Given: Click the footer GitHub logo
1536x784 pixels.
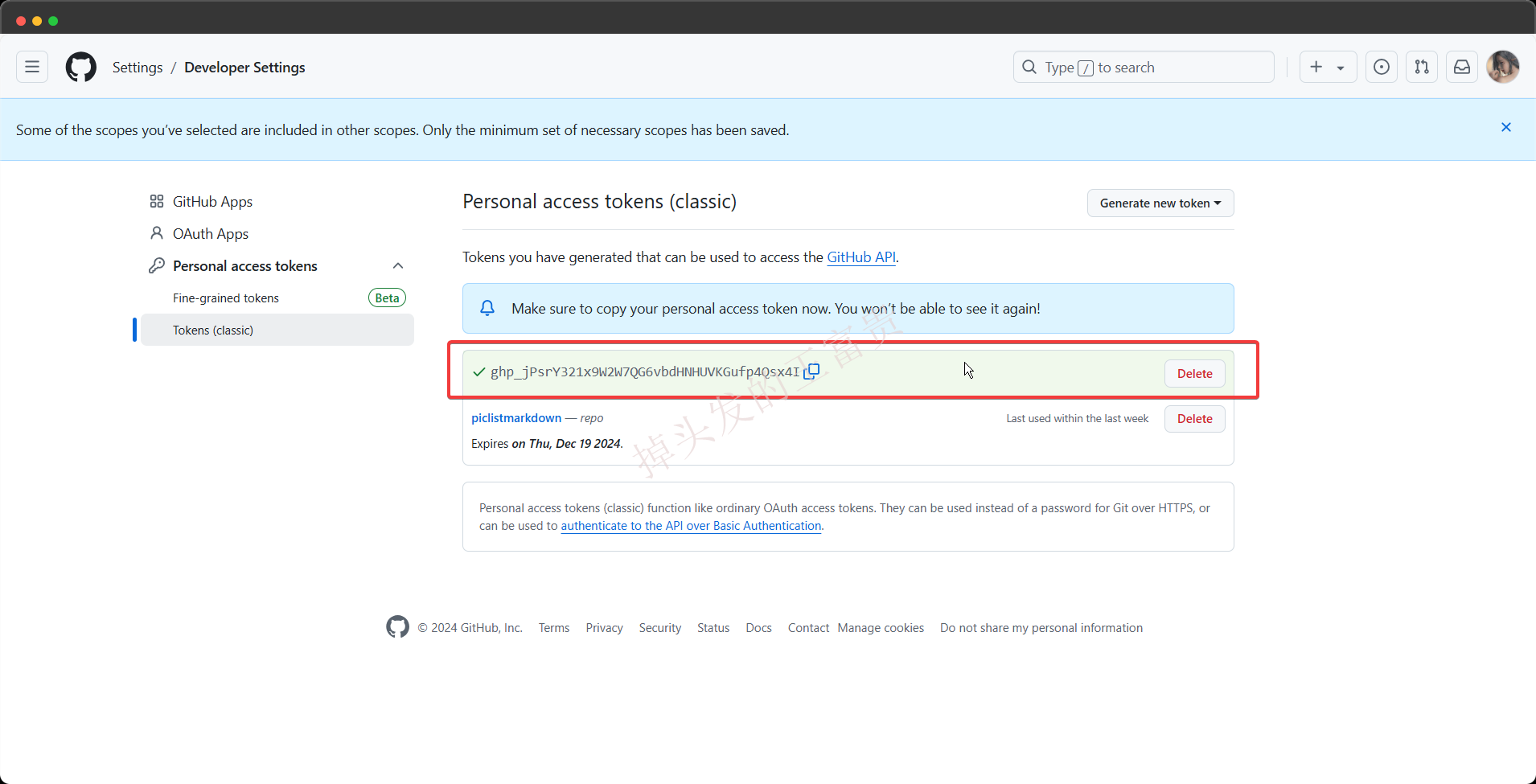Looking at the screenshot, I should (x=397, y=627).
